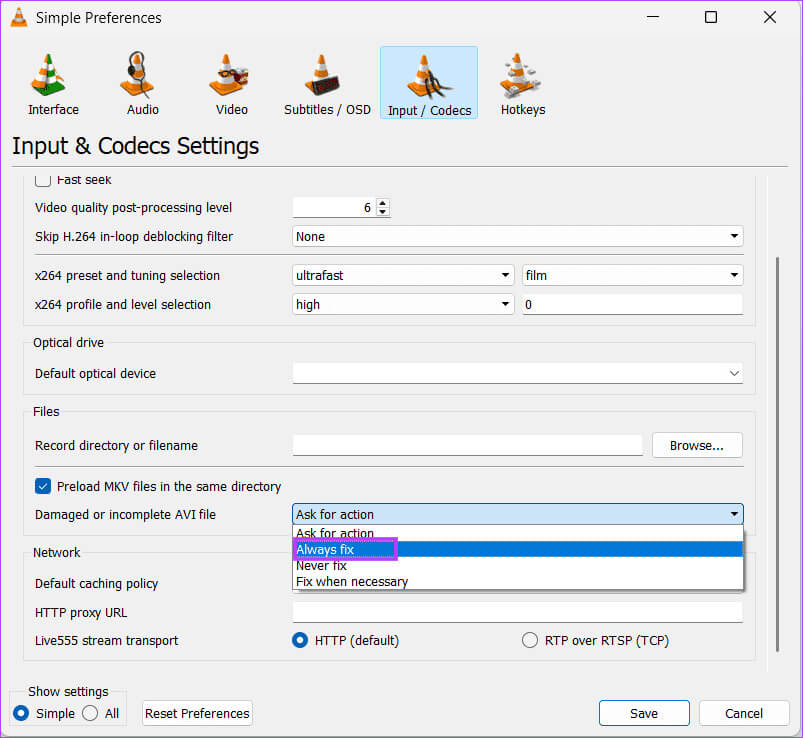The image size is (803, 738).
Task: Click the VLC cone icon in title bar
Action: (18, 17)
